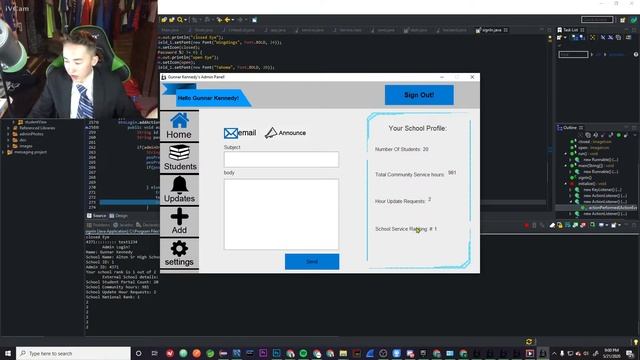Screen dimensions: 640x360
Task: Click the new task icon in Task List
Action: point(560,38)
